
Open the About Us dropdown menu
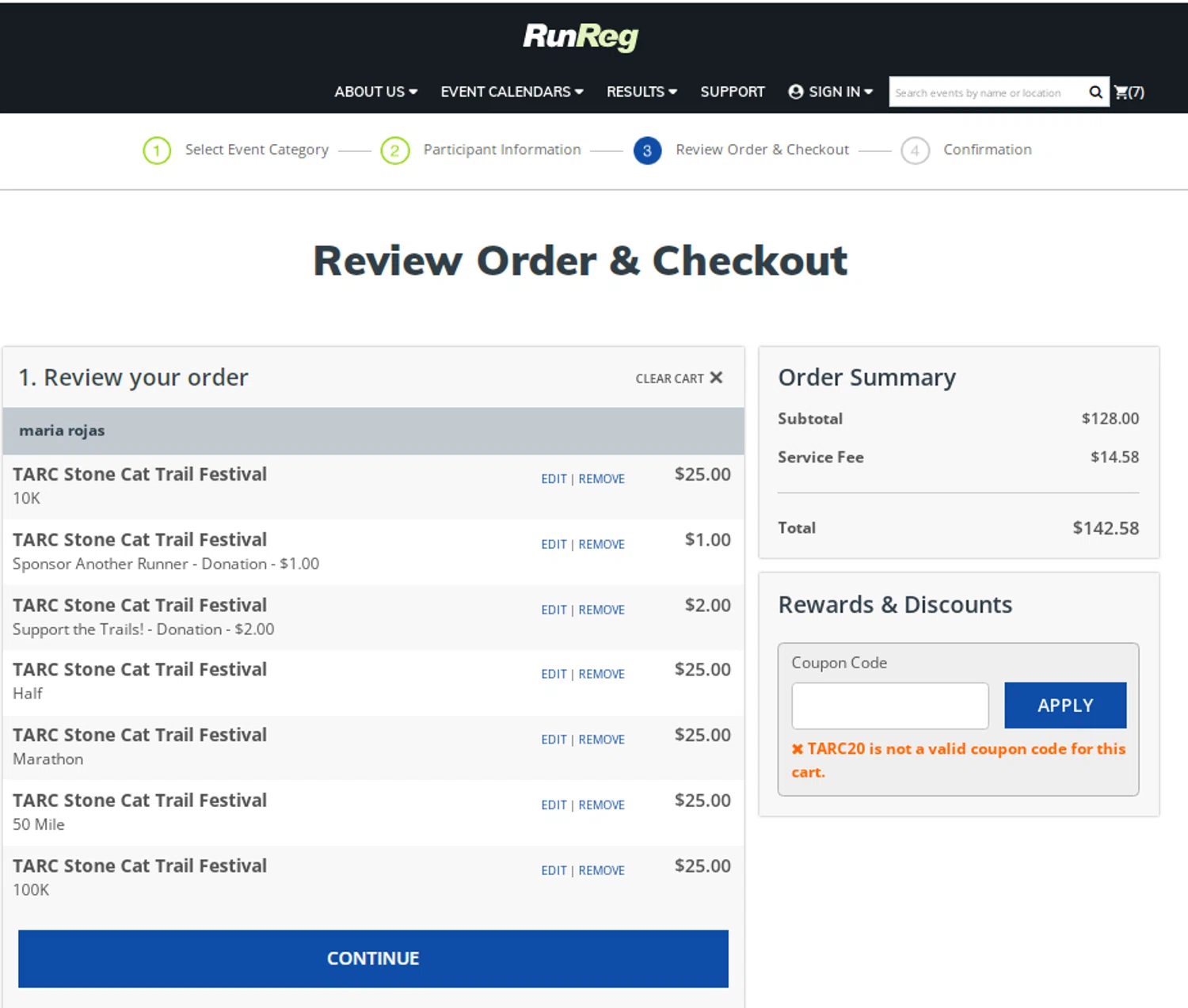coord(375,92)
